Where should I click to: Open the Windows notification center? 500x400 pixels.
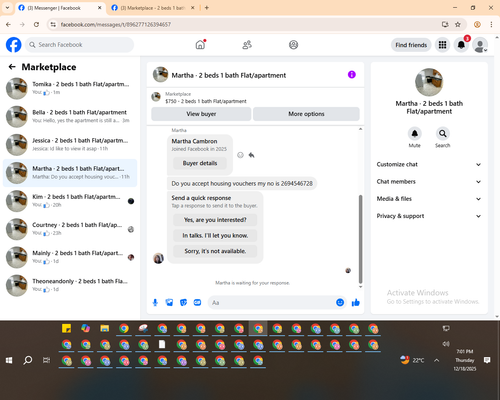[x=487, y=360]
